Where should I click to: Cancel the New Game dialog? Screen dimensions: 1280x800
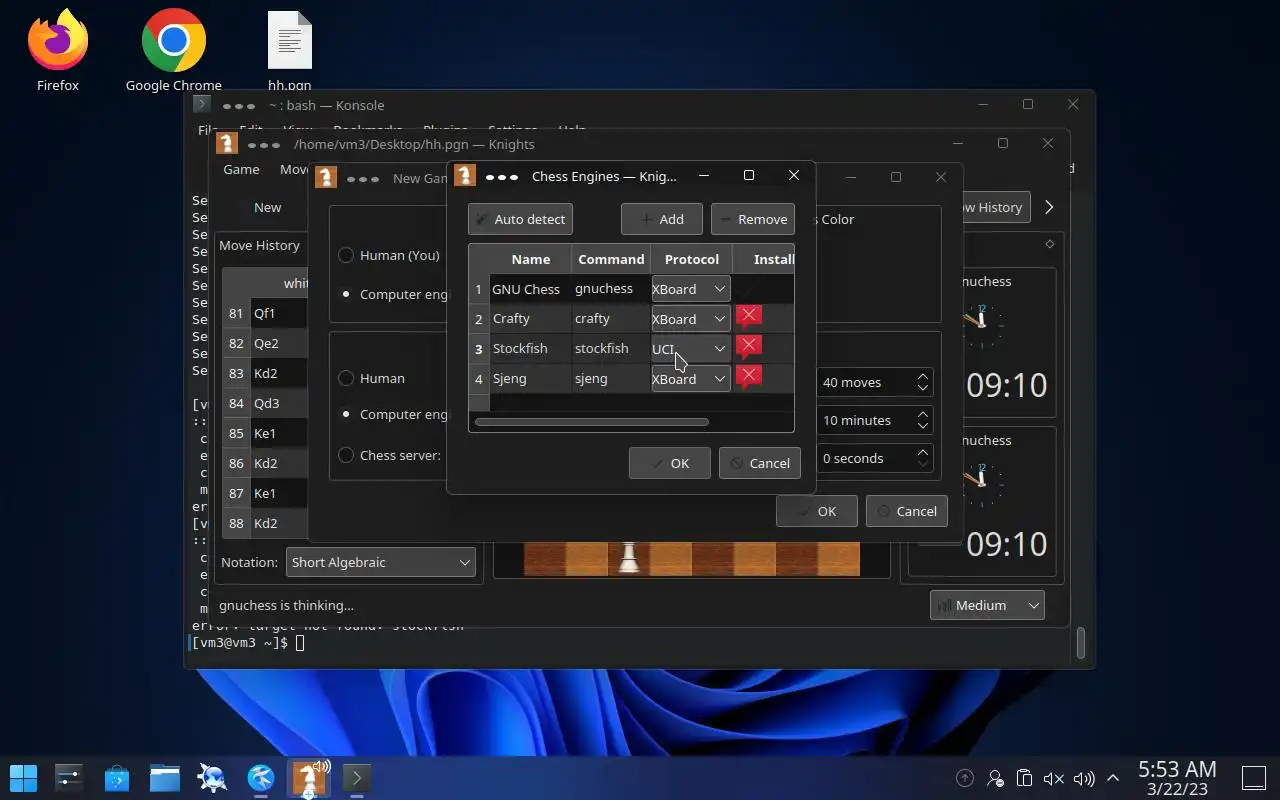click(907, 511)
